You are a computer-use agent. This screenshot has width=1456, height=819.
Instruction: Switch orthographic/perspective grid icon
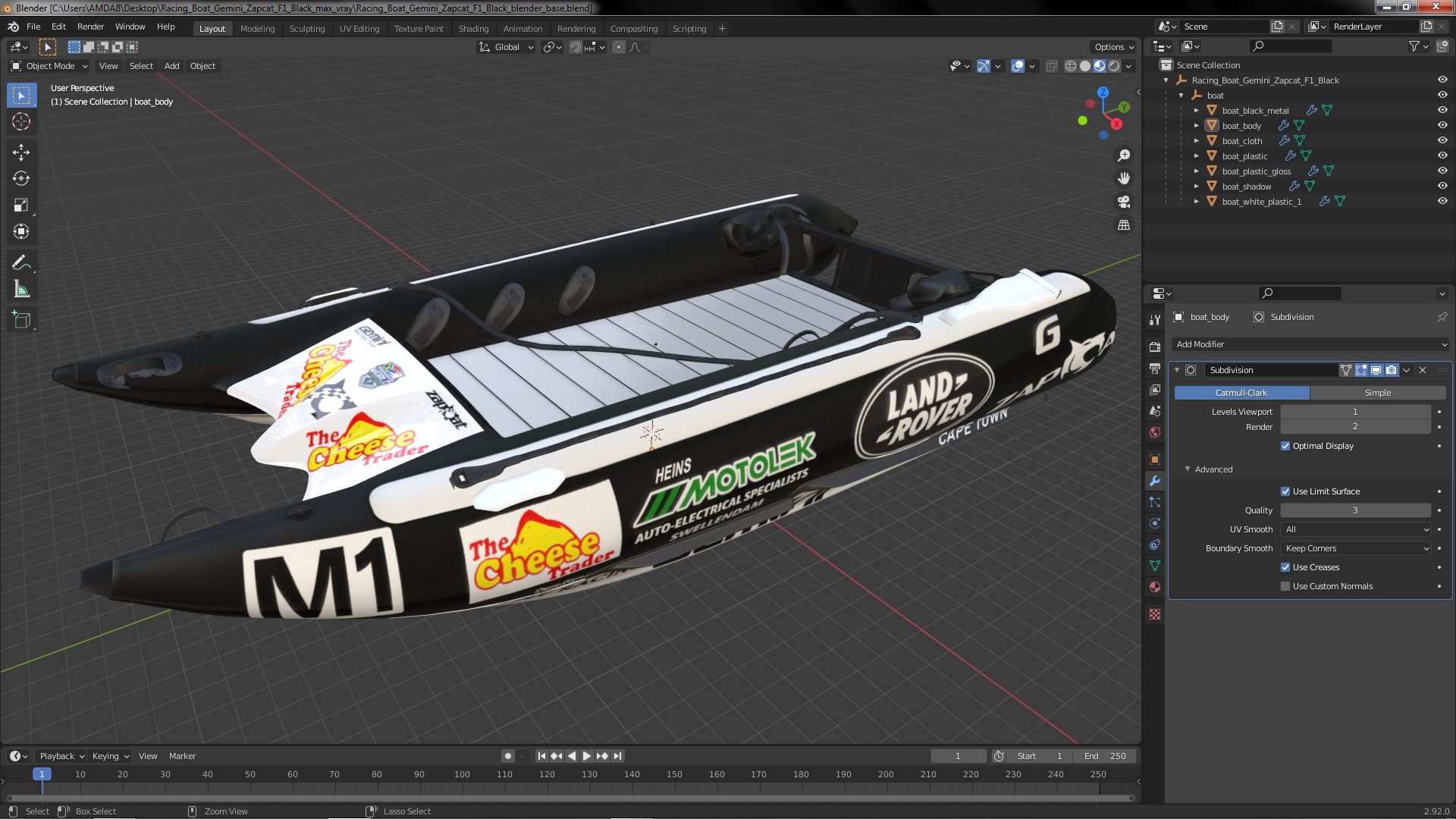[1124, 225]
